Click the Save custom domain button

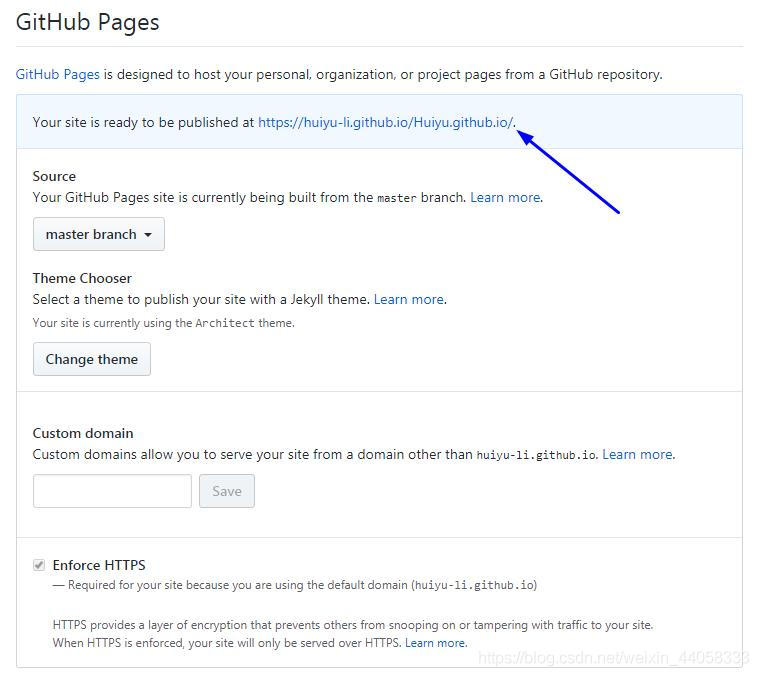227,491
